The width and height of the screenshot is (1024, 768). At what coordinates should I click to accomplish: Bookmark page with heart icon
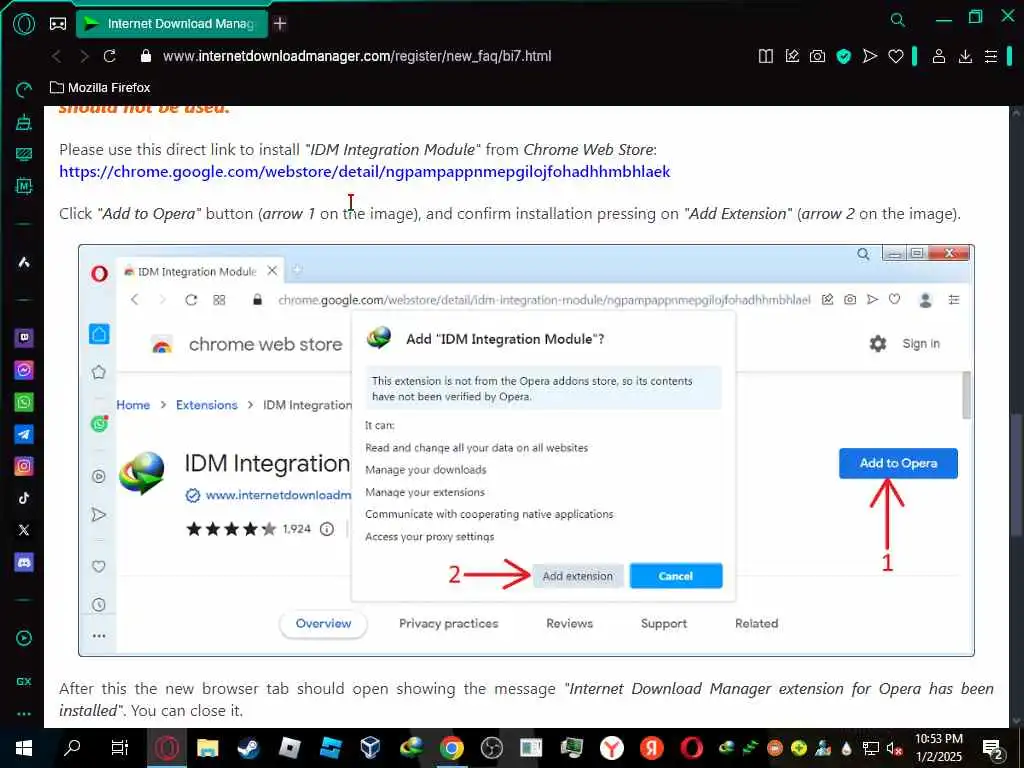point(896,56)
